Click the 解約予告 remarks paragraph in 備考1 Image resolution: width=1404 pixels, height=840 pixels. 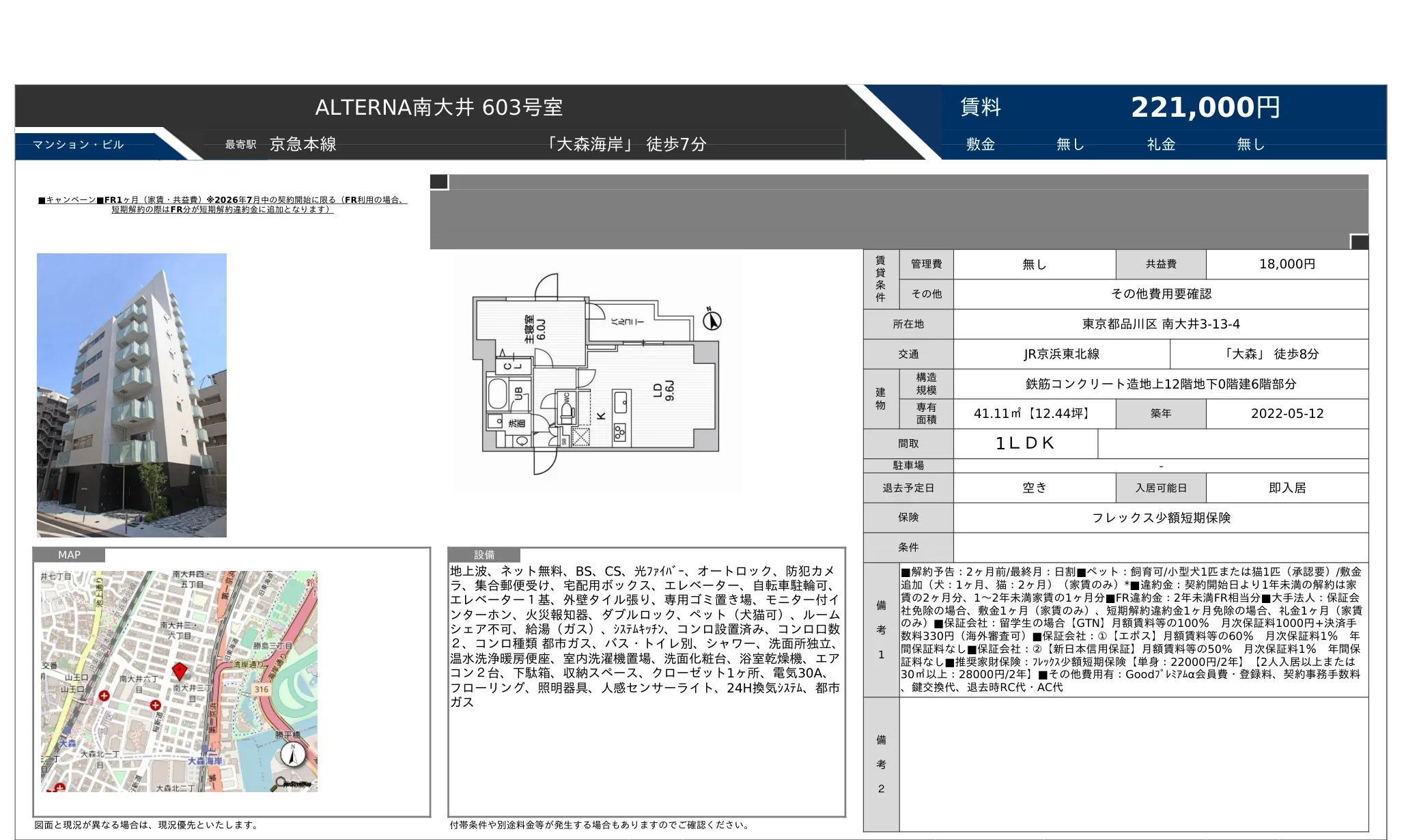click(x=1132, y=630)
